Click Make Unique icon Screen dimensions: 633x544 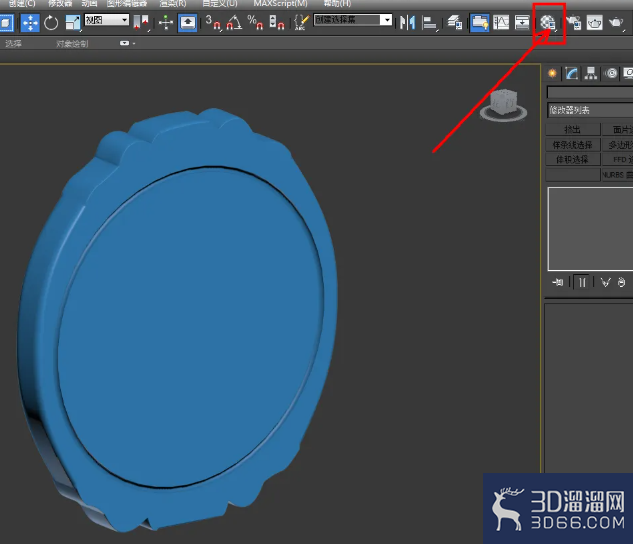click(x=605, y=282)
